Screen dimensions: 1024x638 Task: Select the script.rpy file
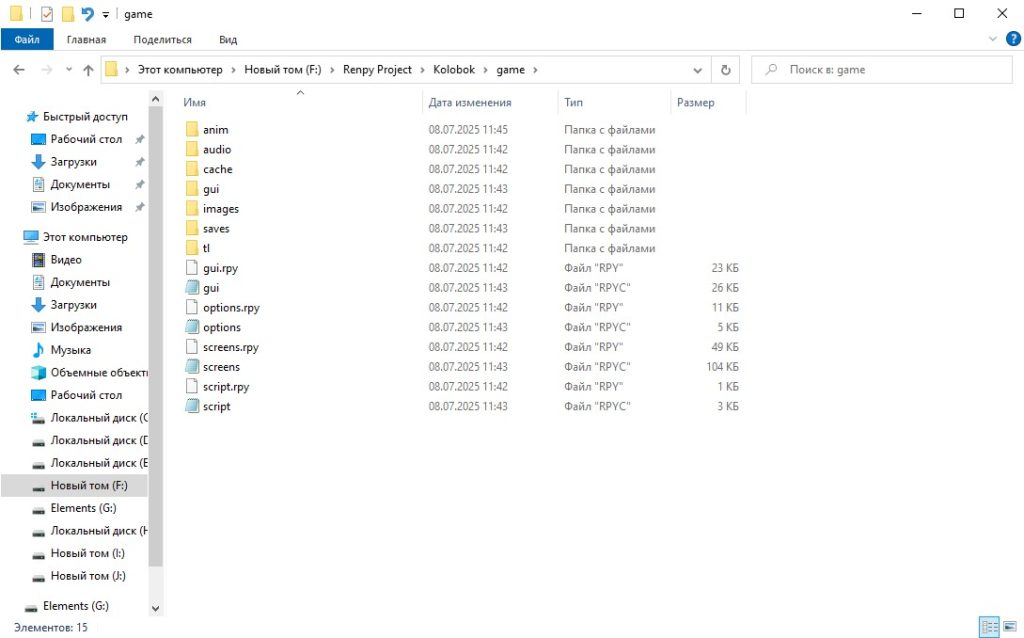coord(225,387)
